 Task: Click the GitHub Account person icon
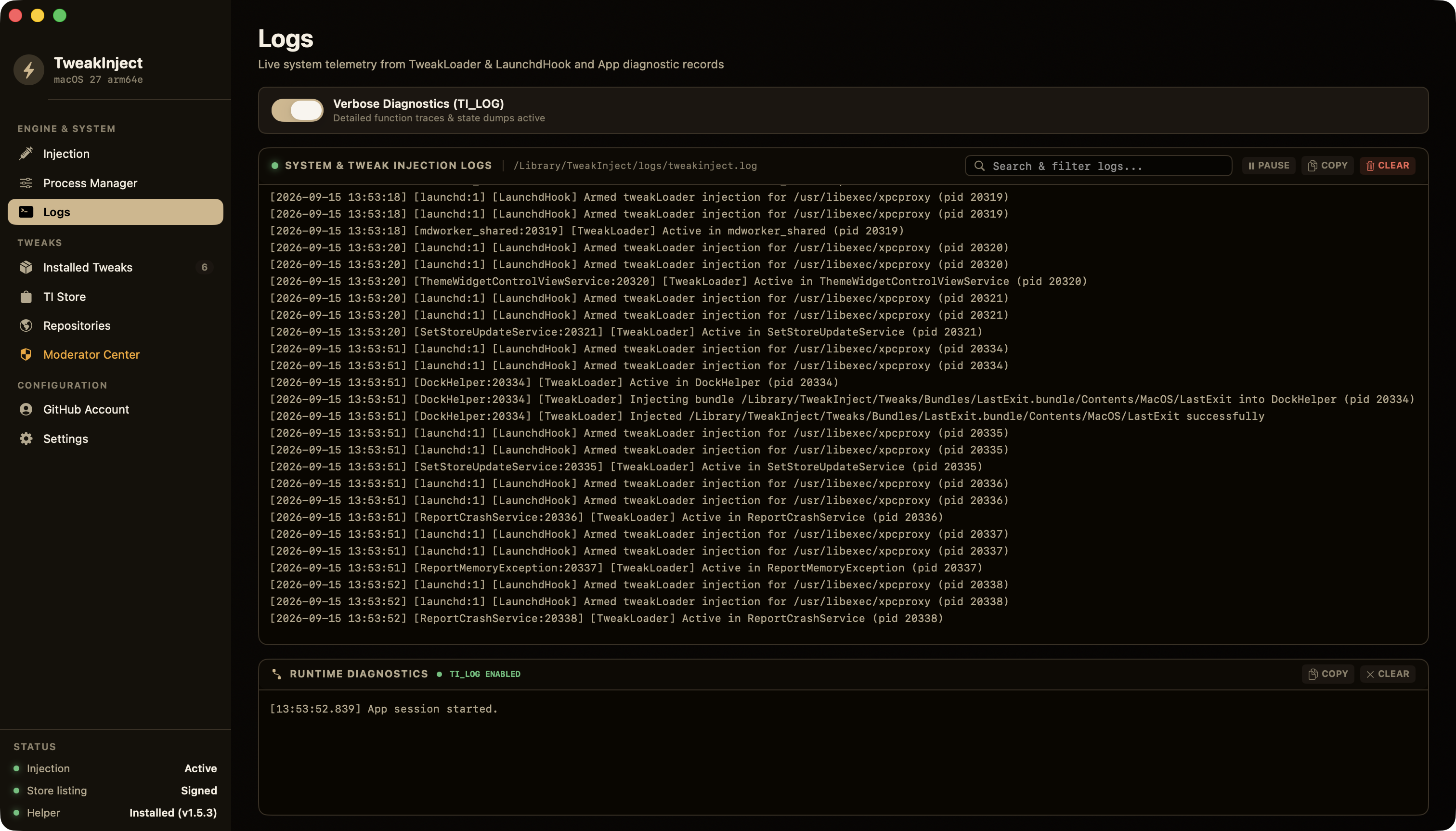pyautogui.click(x=26, y=409)
